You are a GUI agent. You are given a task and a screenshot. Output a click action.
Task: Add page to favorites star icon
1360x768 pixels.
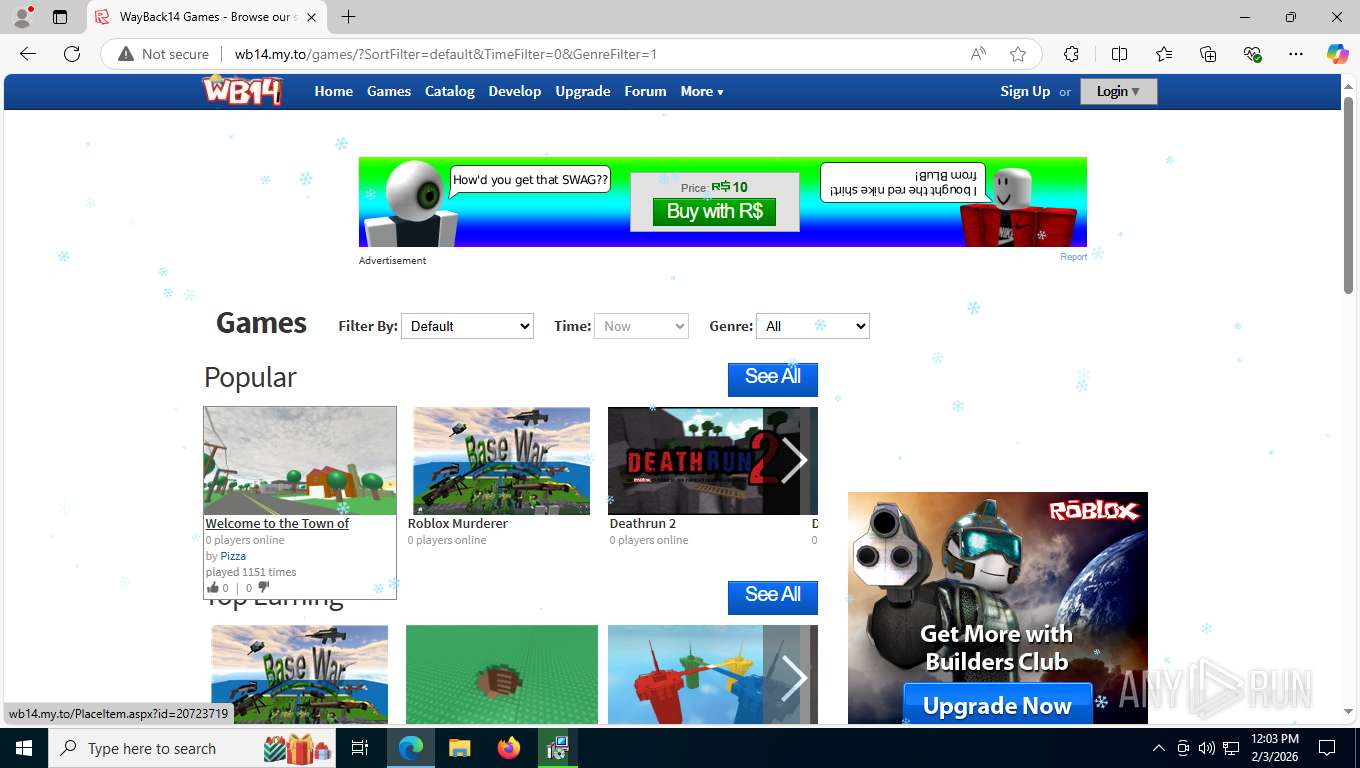1018,54
